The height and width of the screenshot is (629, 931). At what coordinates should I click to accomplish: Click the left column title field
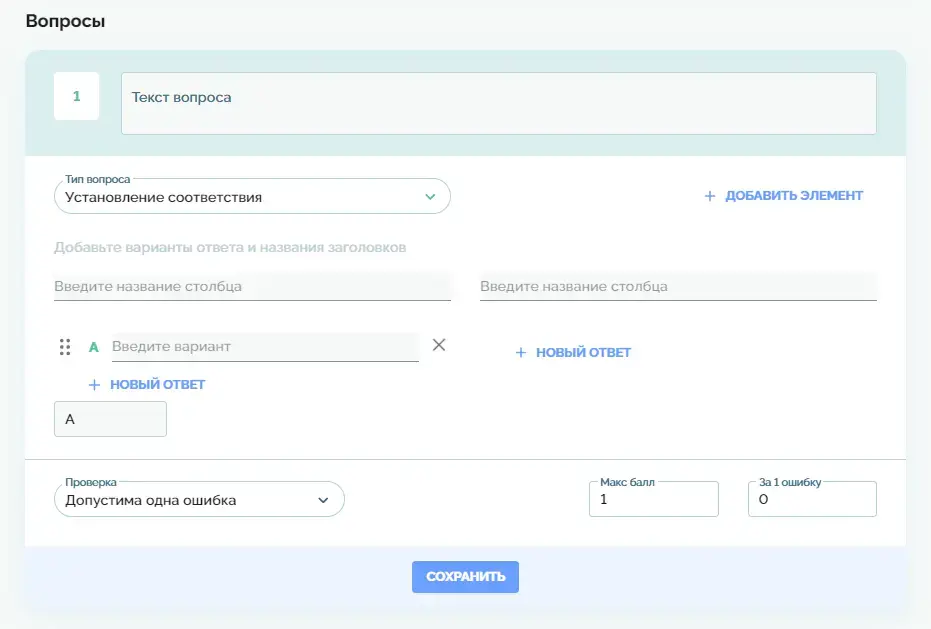252,286
